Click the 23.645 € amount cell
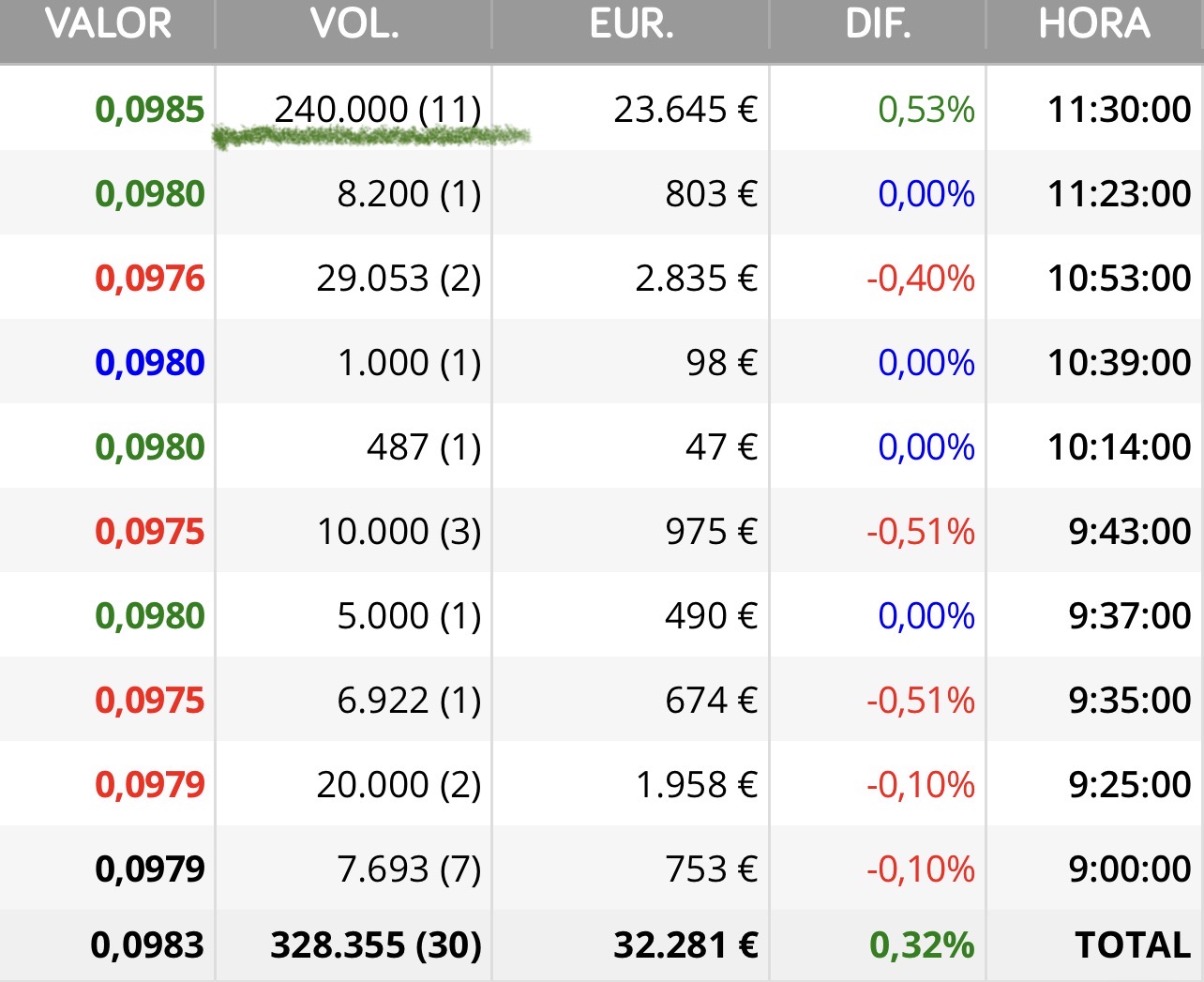 point(685,110)
